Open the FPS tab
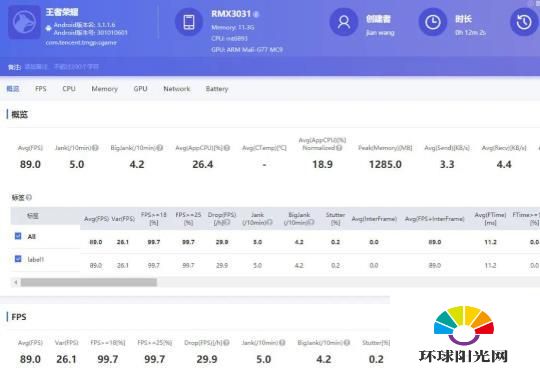 (x=41, y=89)
